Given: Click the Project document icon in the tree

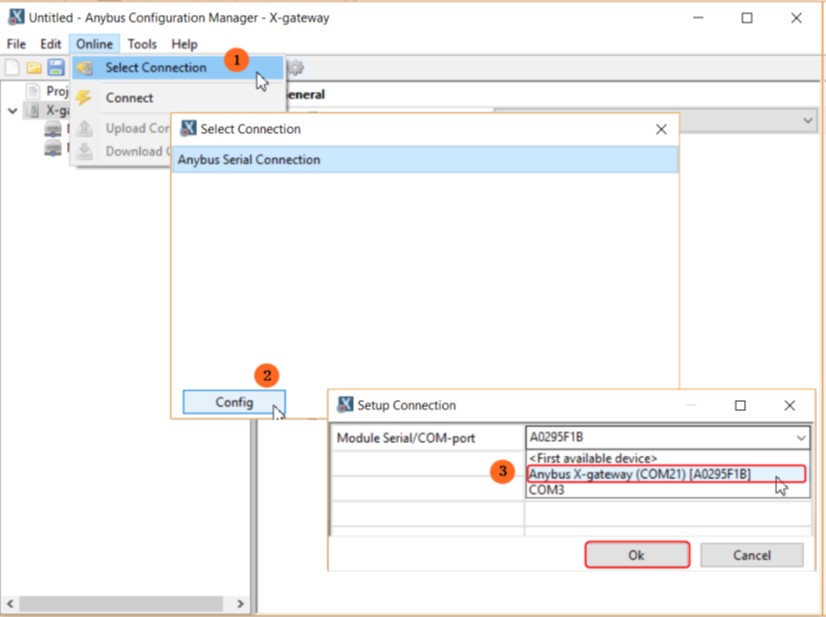Looking at the screenshot, I should click(x=33, y=91).
